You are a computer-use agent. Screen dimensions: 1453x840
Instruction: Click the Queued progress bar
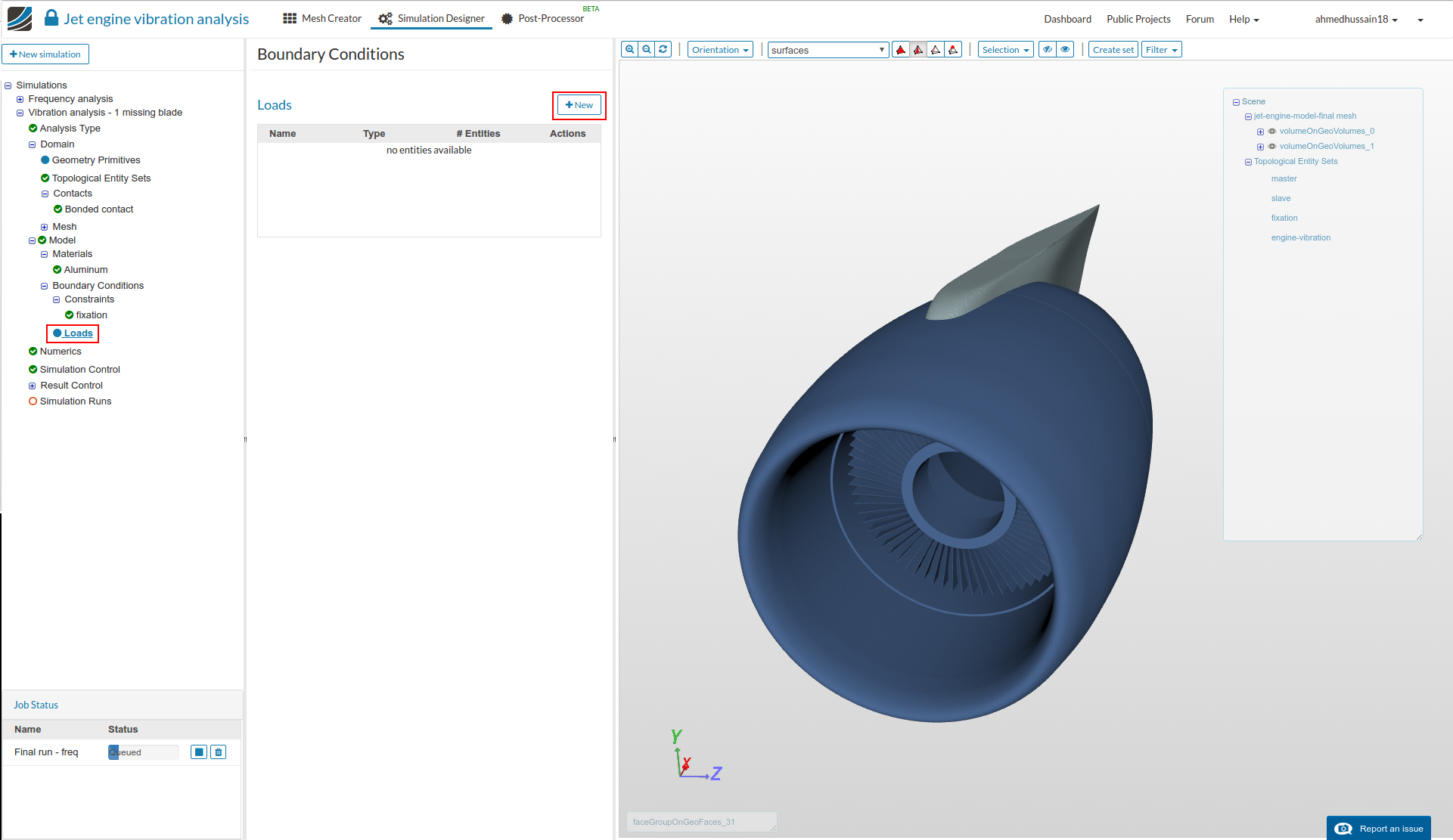point(144,752)
